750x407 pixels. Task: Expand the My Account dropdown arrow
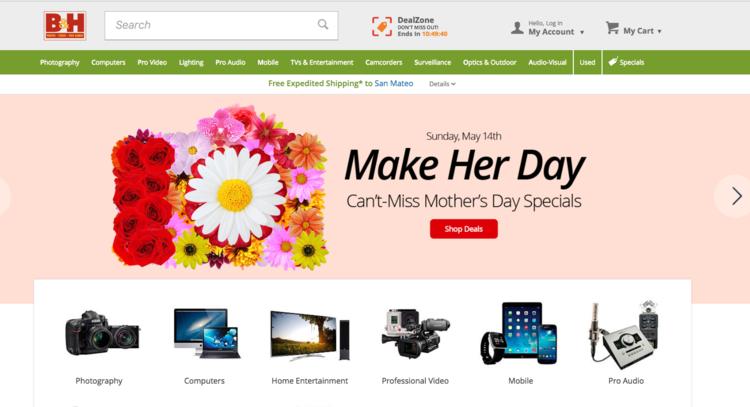(x=582, y=33)
